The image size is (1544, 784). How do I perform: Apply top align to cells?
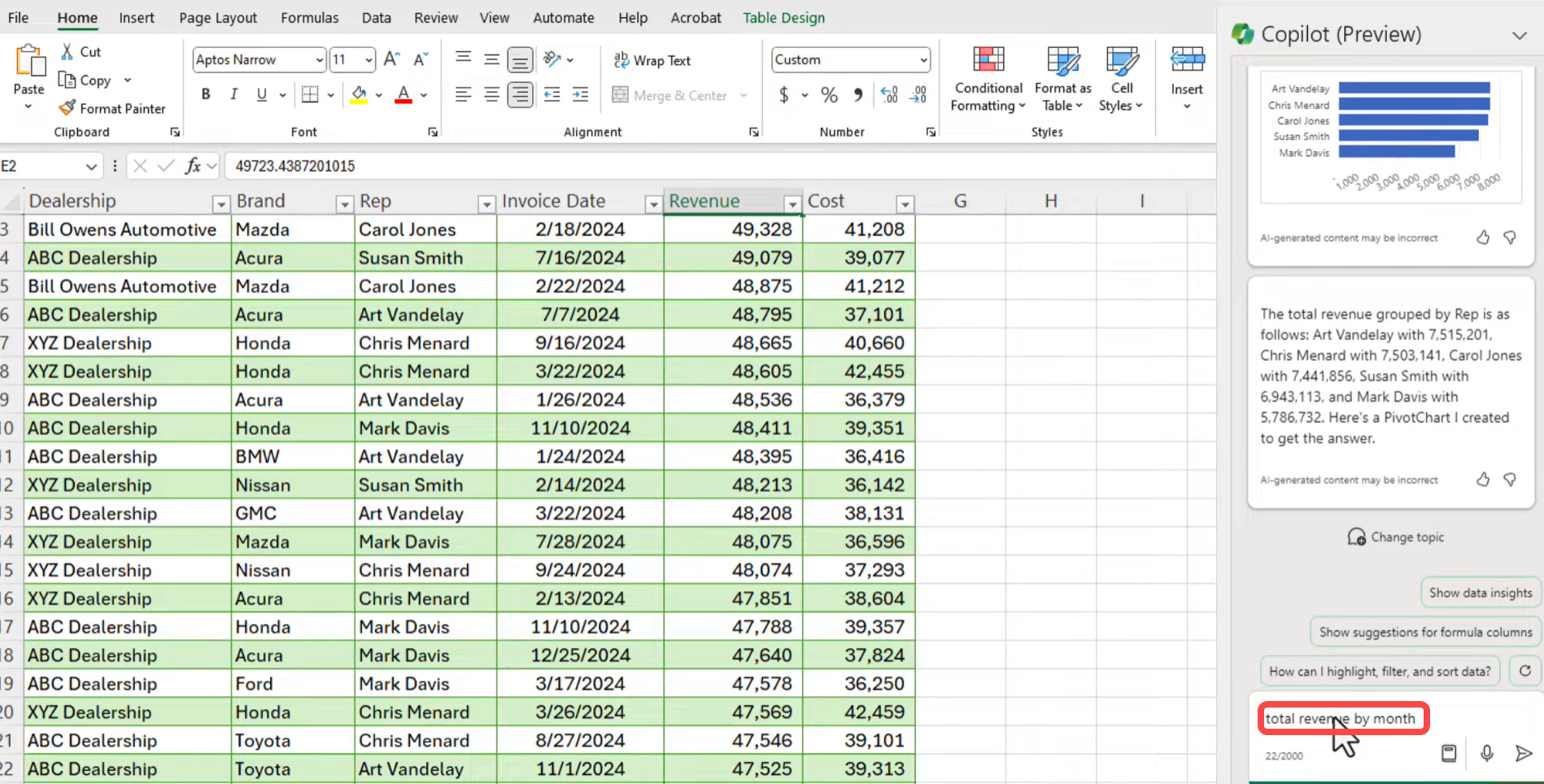point(464,59)
